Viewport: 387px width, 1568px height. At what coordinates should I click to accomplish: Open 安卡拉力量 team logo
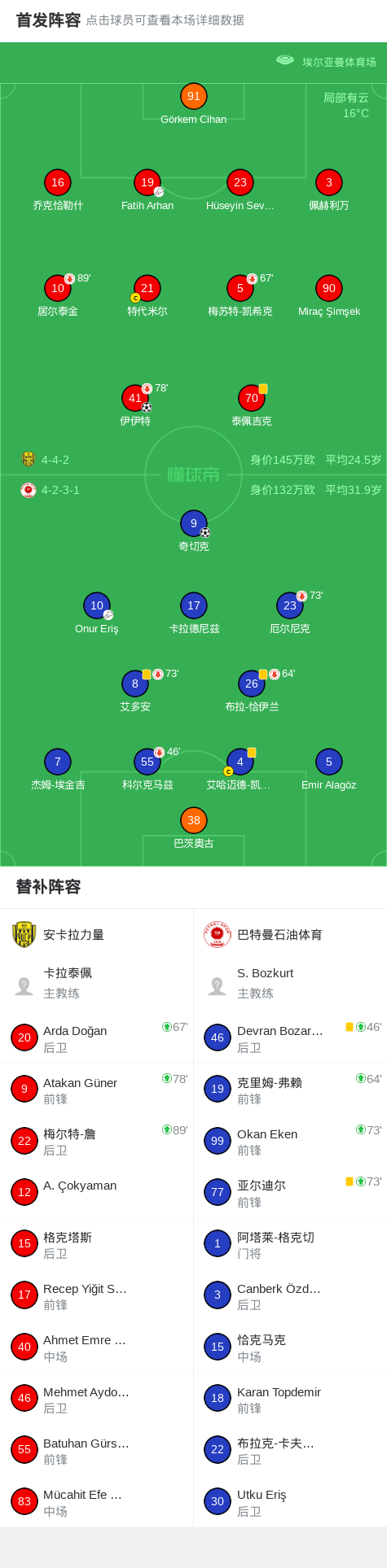point(24,935)
